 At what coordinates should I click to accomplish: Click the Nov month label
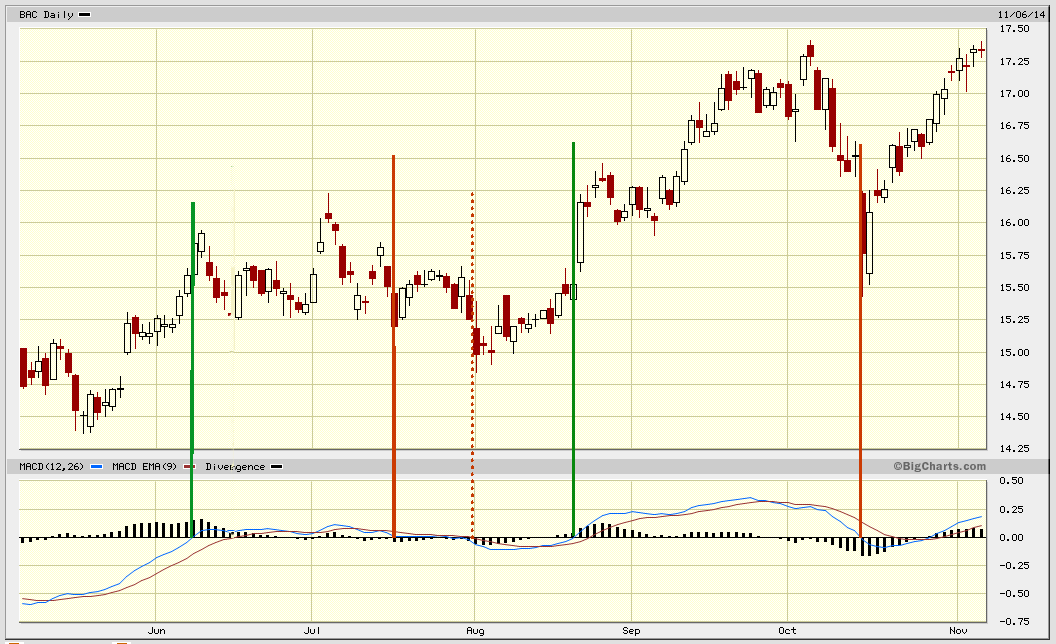pyautogui.click(x=958, y=631)
